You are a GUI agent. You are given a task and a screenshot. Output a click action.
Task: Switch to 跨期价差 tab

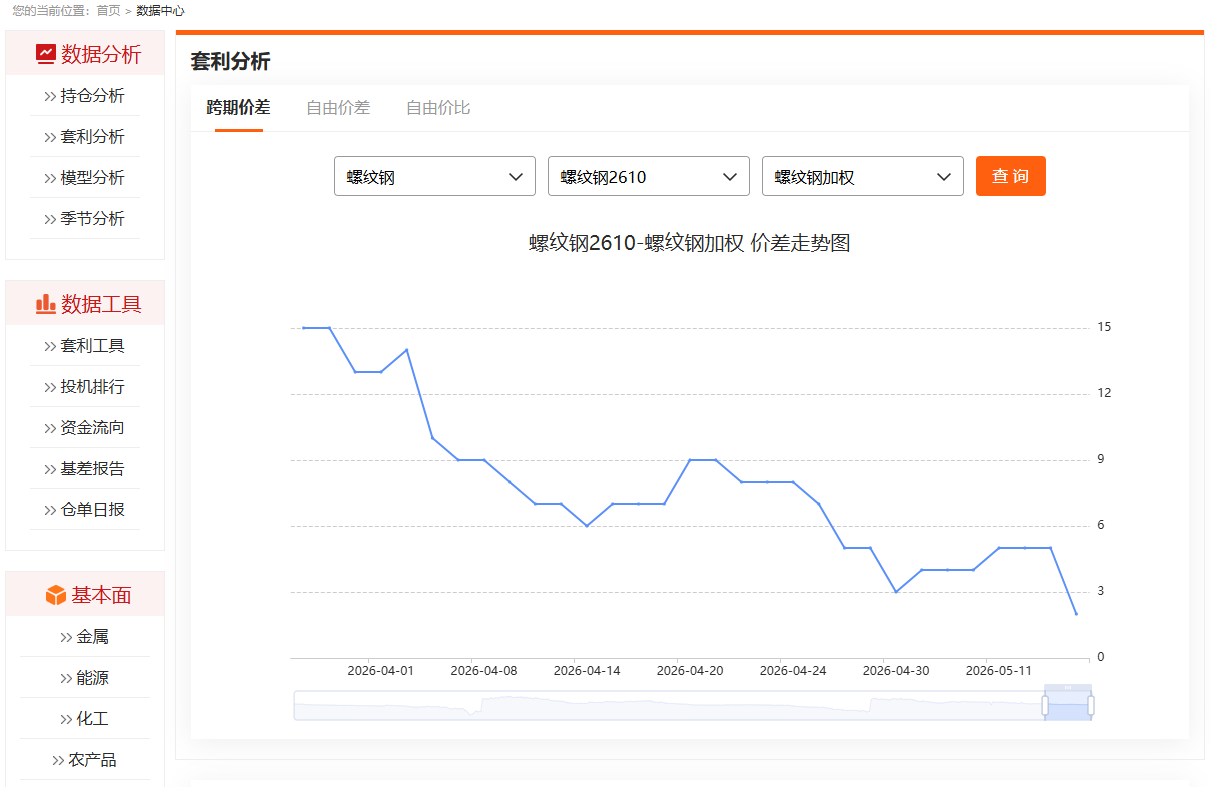pyautogui.click(x=238, y=108)
